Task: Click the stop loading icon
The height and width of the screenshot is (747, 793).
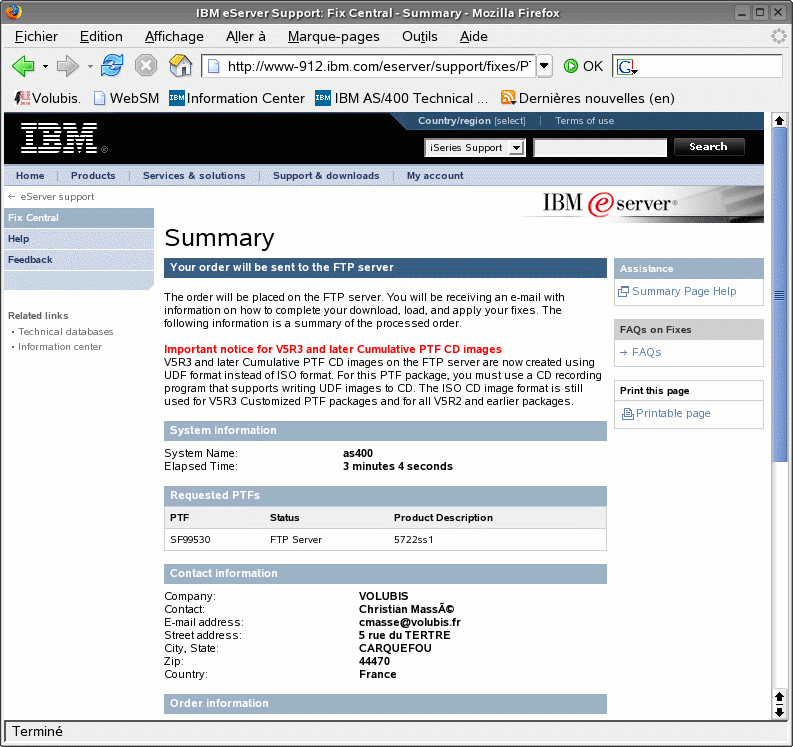Action: coord(146,66)
